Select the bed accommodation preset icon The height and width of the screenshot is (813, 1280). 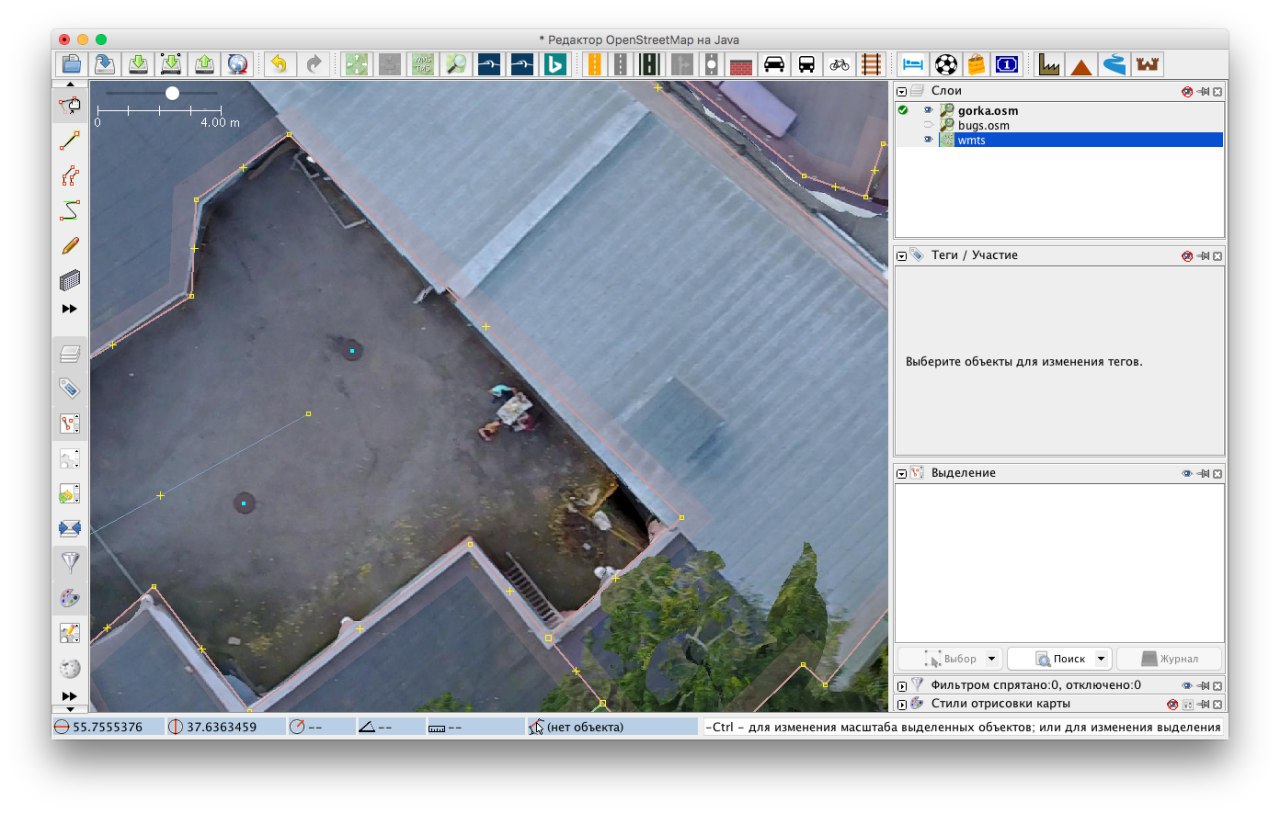click(913, 64)
